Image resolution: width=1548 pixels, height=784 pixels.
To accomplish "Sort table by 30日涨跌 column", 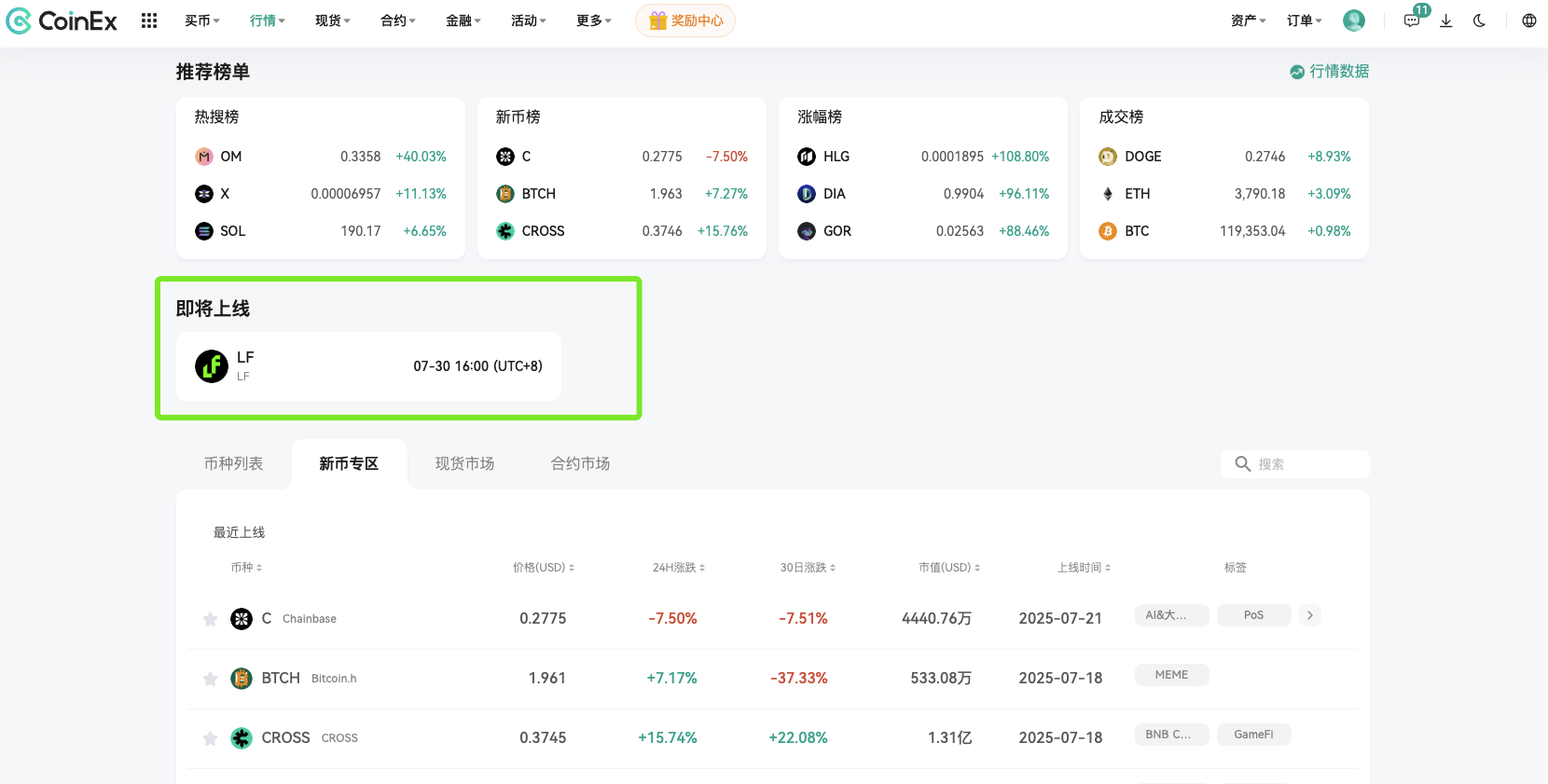I will click(808, 568).
